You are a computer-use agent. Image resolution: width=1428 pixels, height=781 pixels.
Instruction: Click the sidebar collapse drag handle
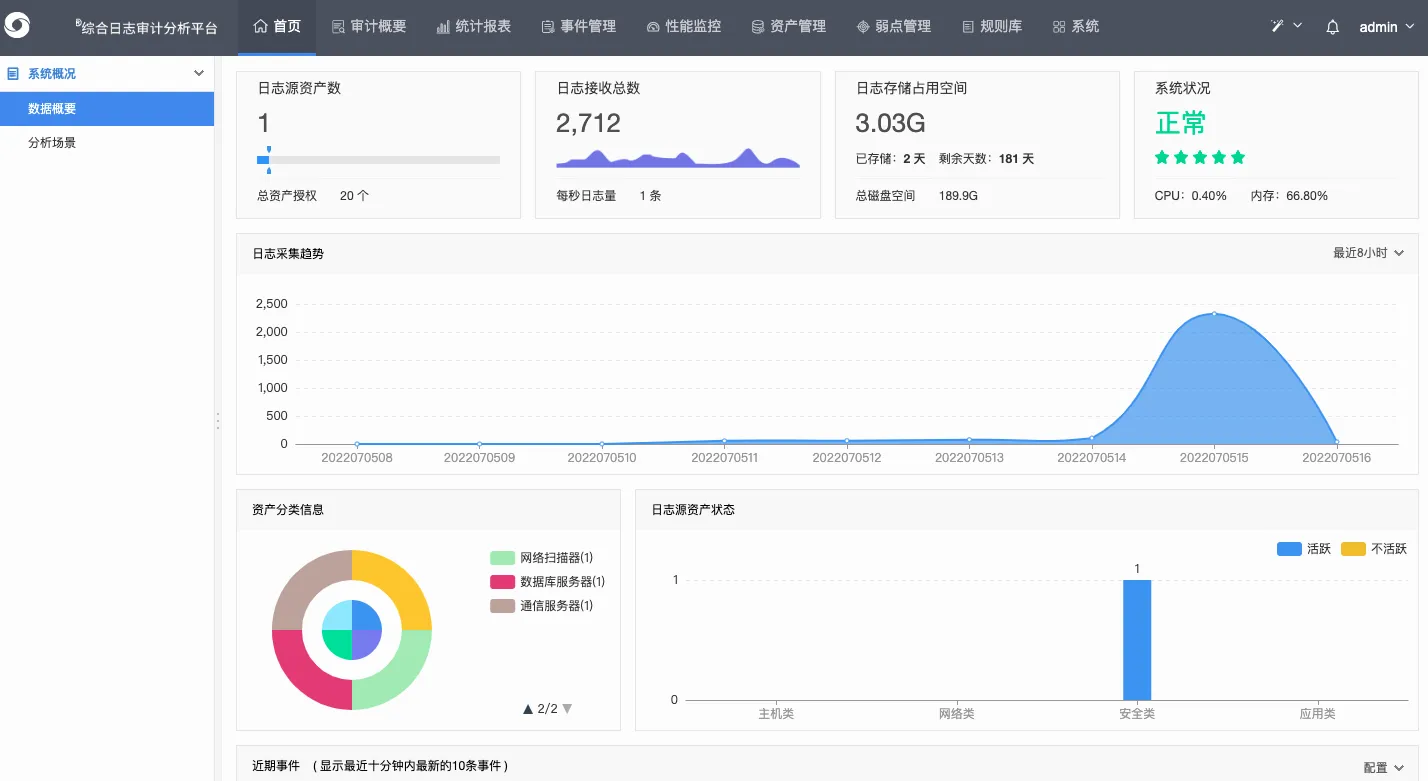point(218,421)
